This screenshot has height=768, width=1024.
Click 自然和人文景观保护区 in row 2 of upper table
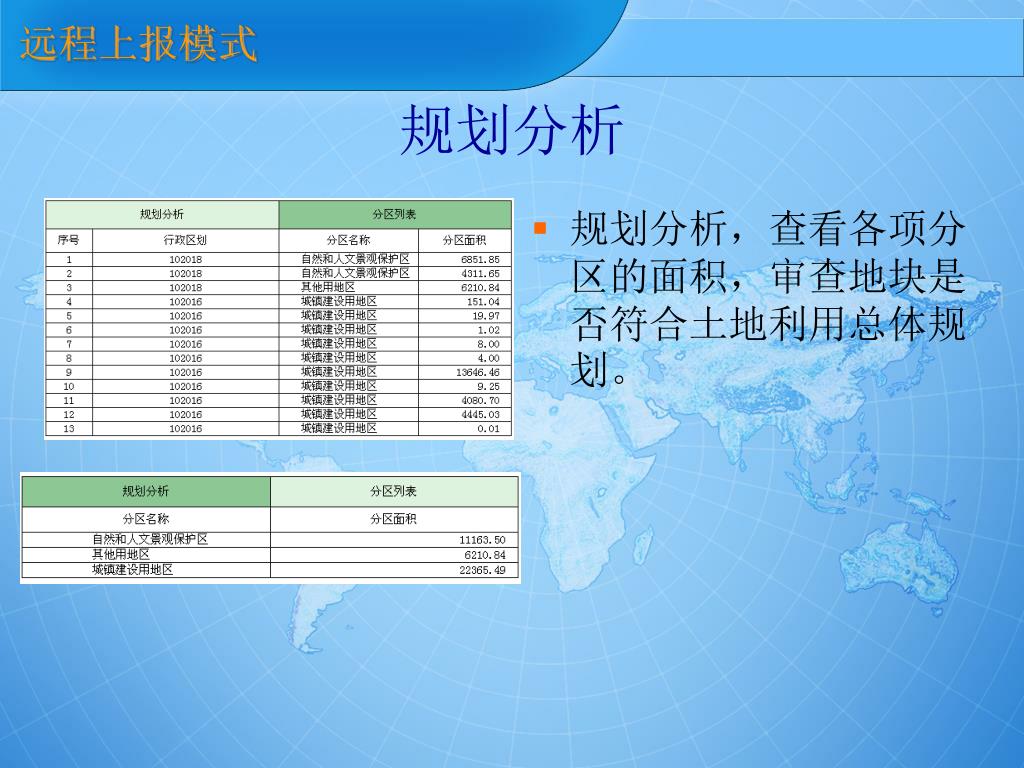pos(355,273)
